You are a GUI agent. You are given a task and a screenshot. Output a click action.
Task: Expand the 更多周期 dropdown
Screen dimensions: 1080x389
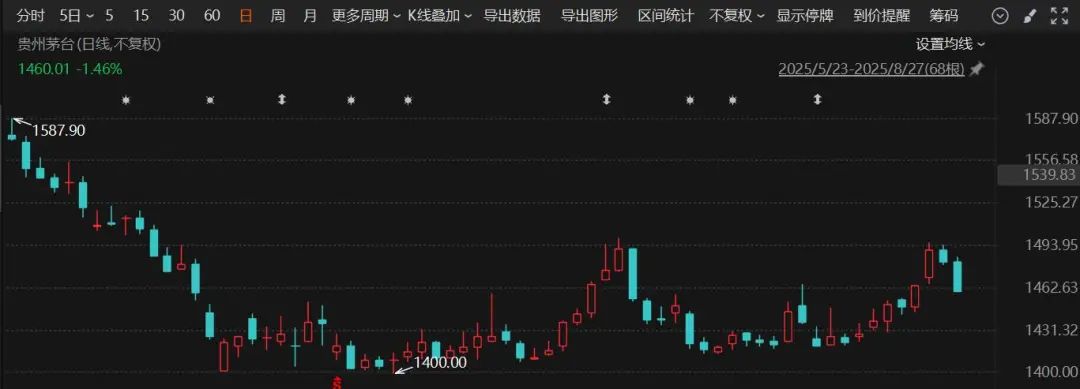[x=366, y=15]
